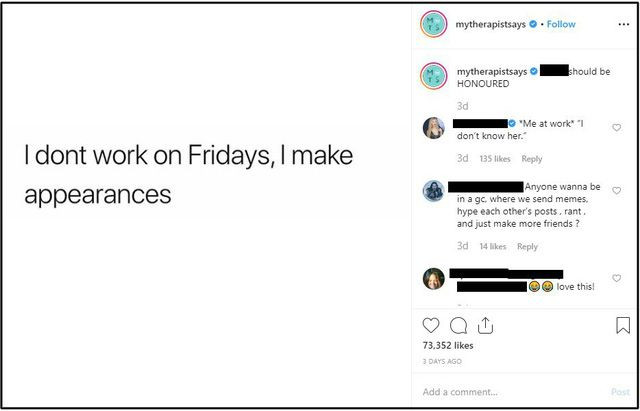Like the post with the heart icon
Screen dimensions: 640x411
tap(432, 325)
